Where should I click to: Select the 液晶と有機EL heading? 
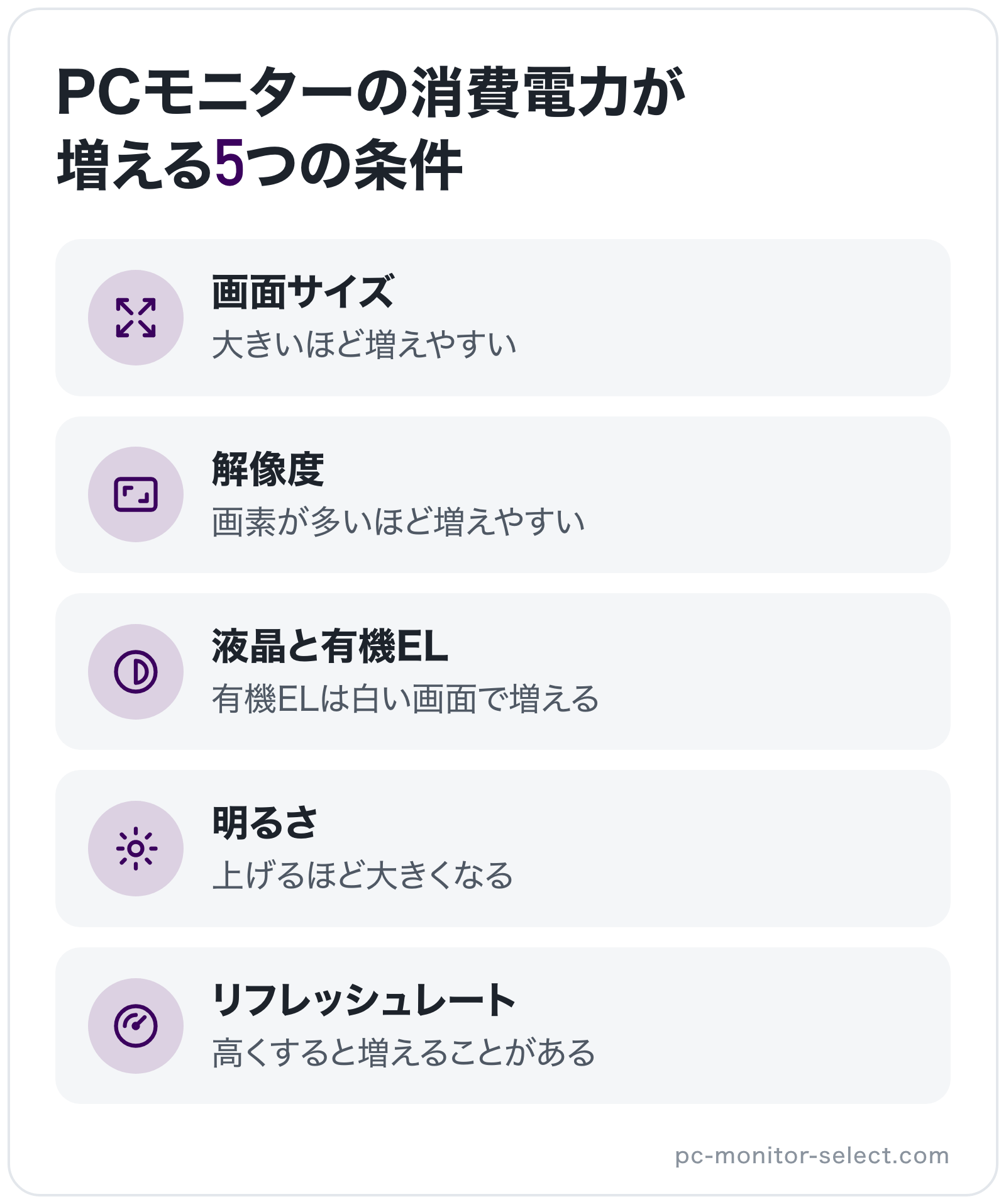pyautogui.click(x=330, y=646)
